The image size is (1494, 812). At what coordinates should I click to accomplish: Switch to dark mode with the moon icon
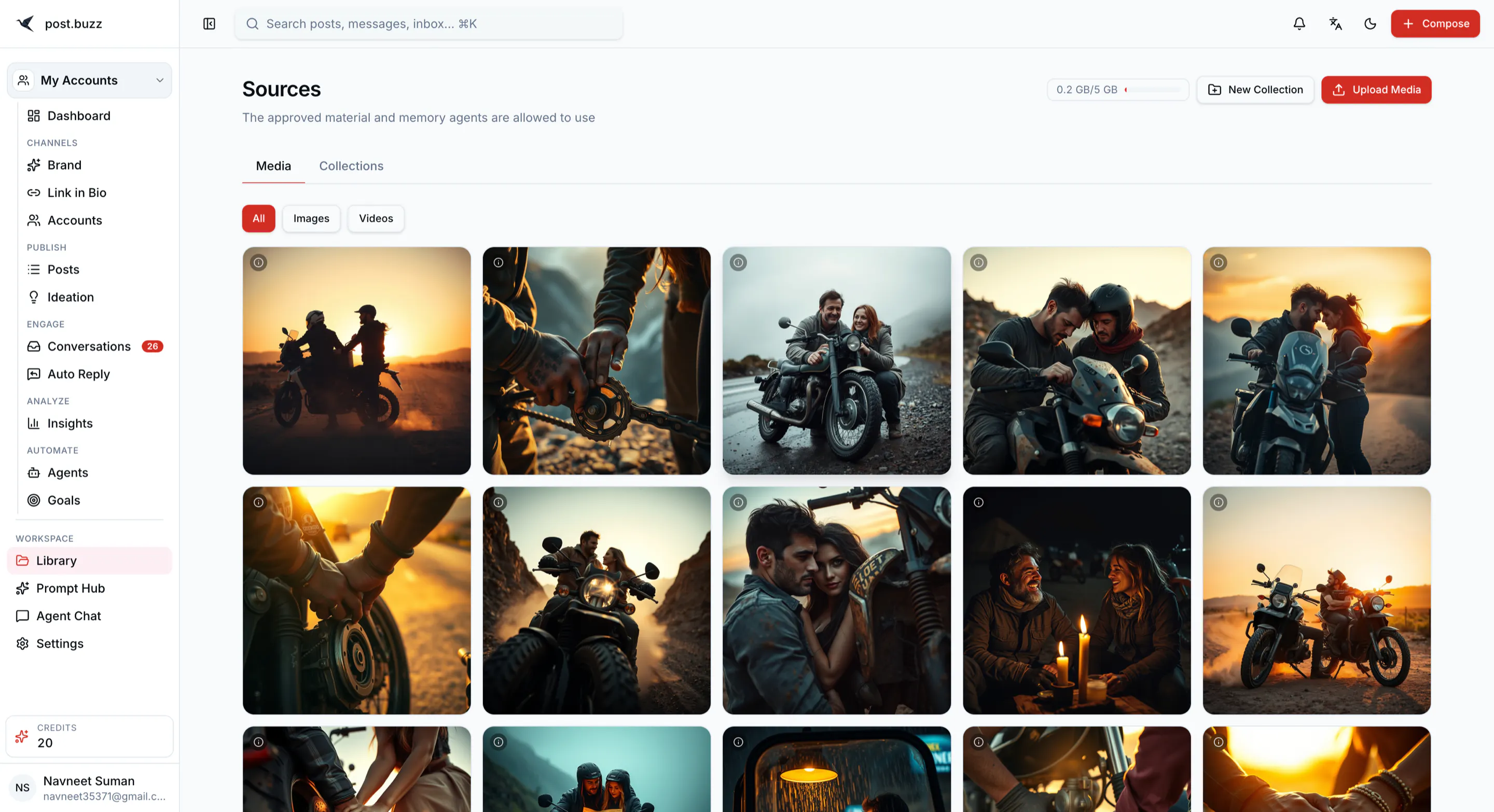[1370, 24]
